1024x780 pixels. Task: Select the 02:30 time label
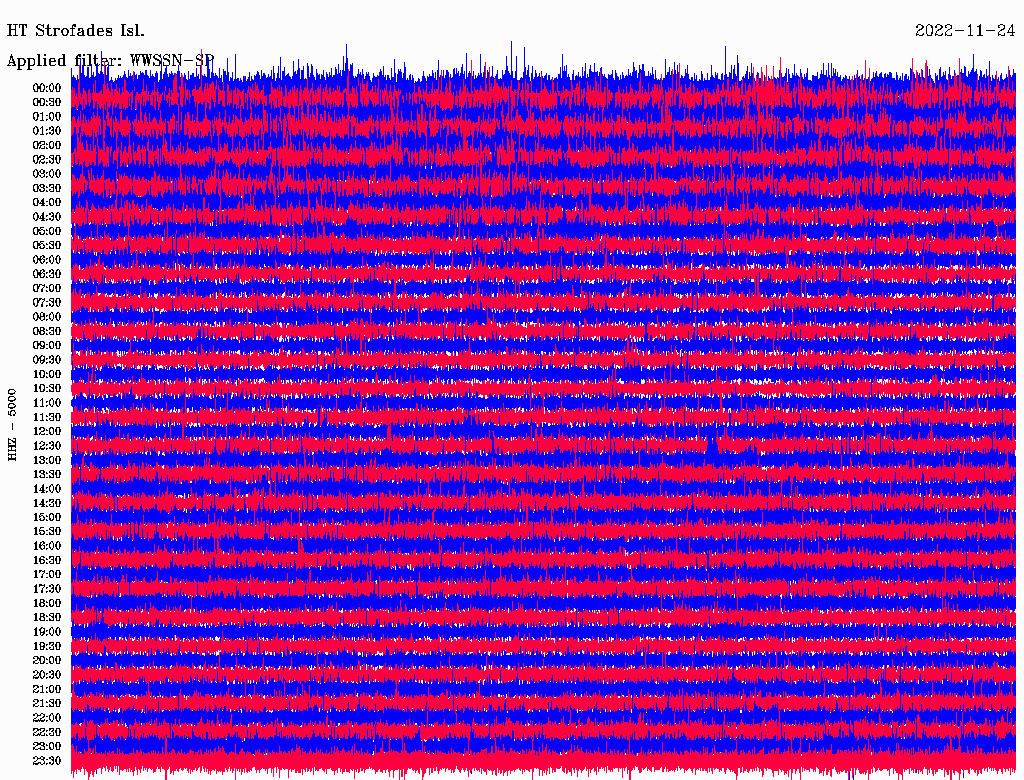47,159
